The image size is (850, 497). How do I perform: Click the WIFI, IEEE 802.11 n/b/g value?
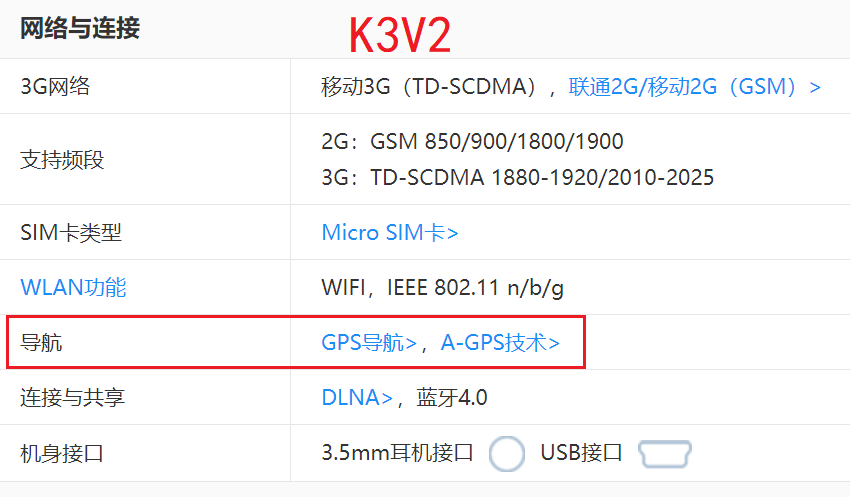442,288
